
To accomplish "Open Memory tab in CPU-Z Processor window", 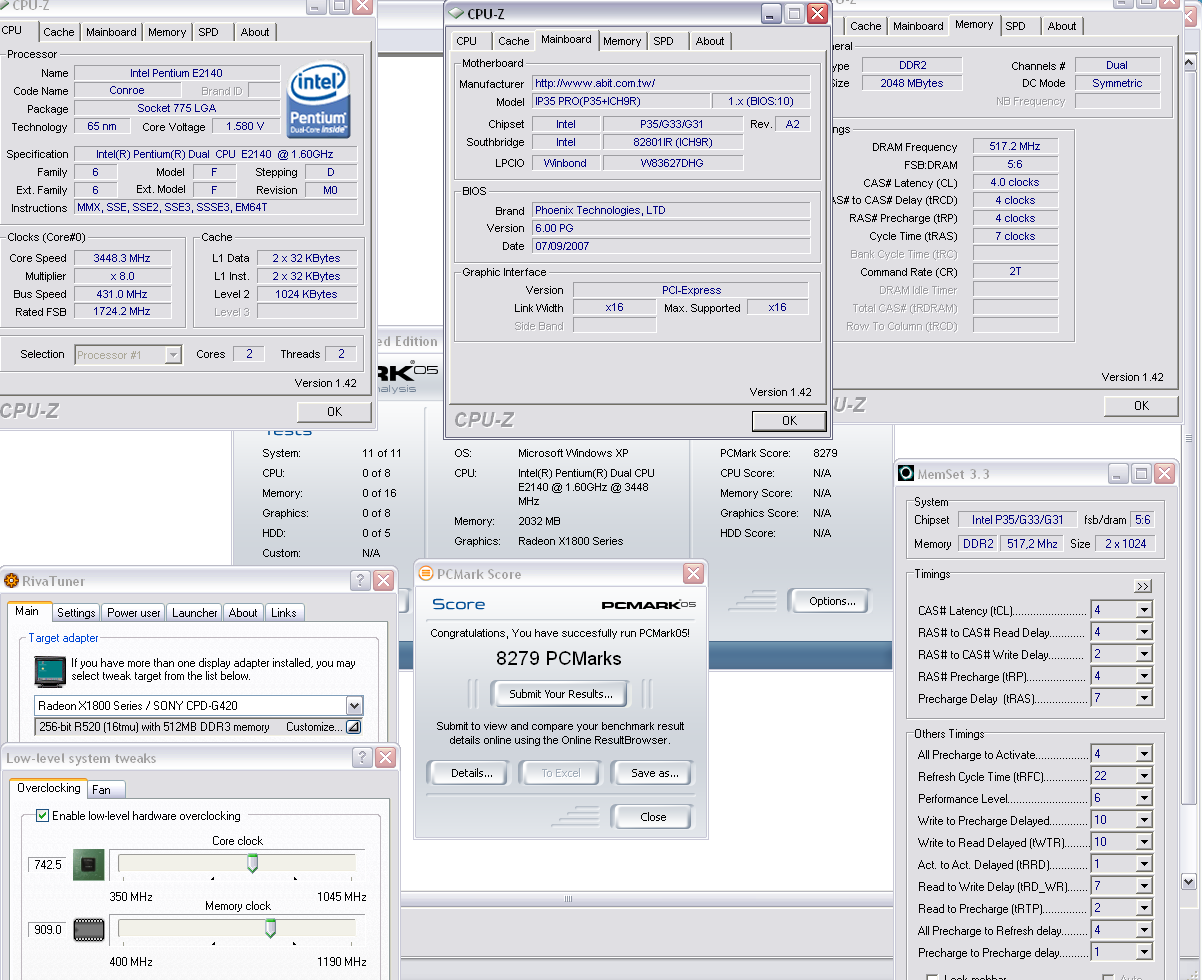I will 167,32.
